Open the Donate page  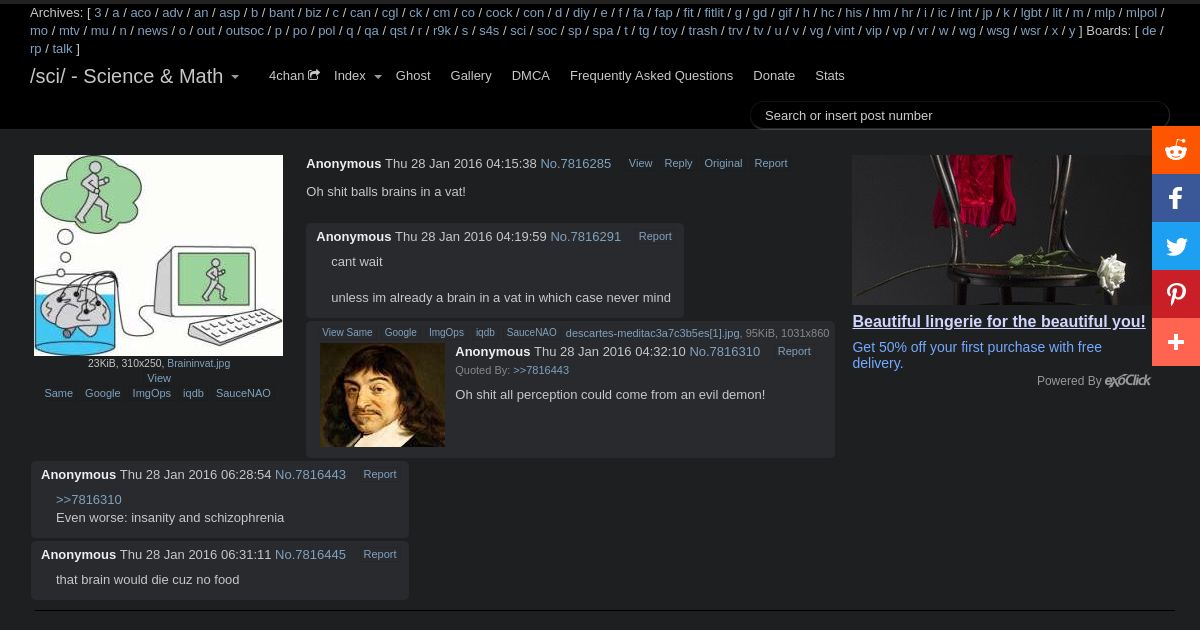[x=774, y=75]
